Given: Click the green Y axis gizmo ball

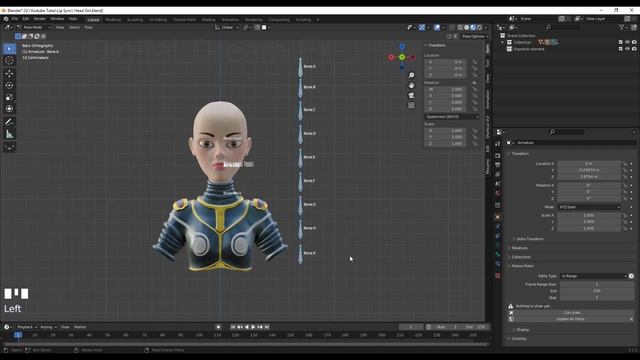Looking at the screenshot, I should point(402,57).
